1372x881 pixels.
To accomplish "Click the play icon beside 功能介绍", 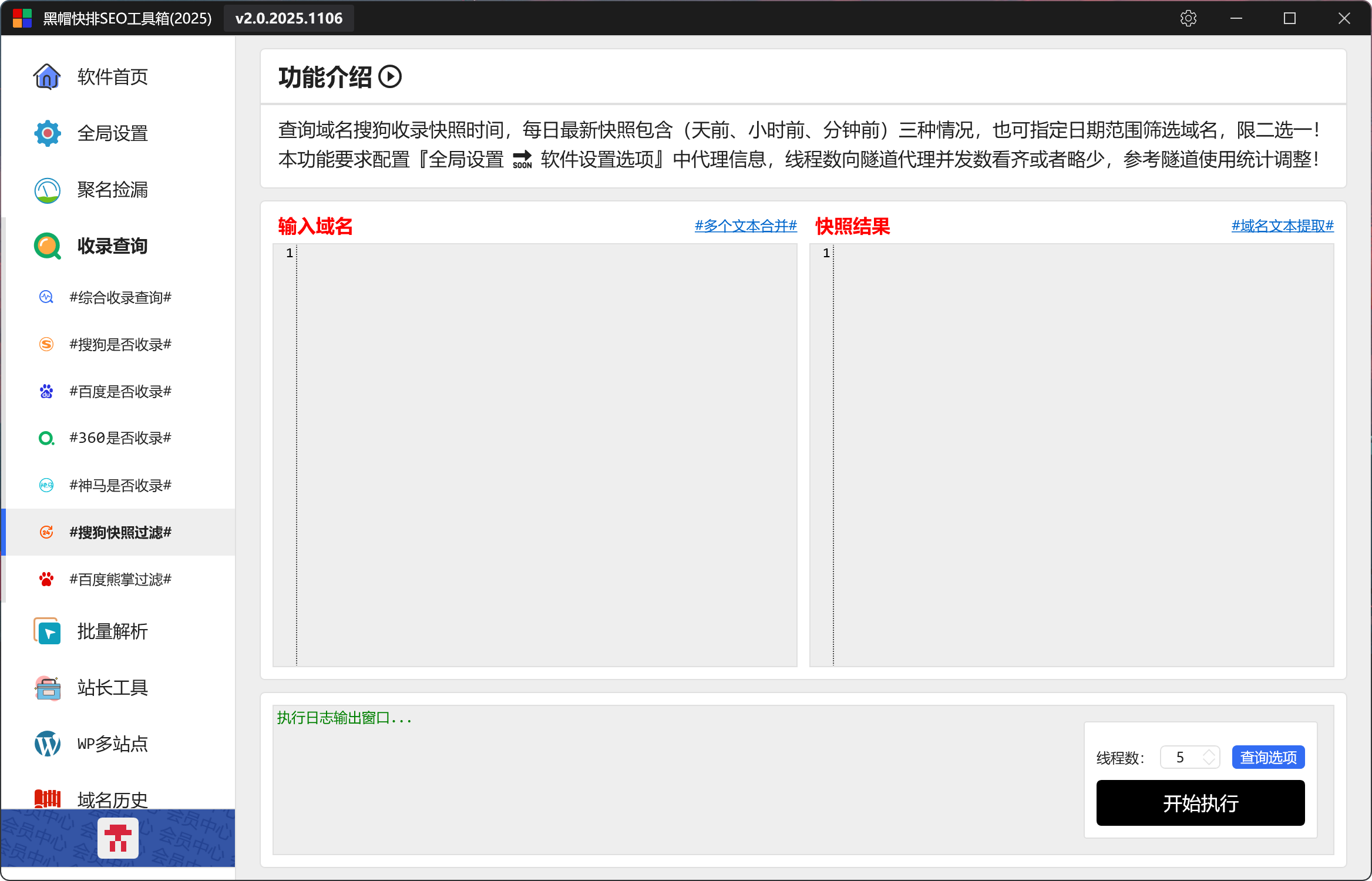I will coord(390,77).
